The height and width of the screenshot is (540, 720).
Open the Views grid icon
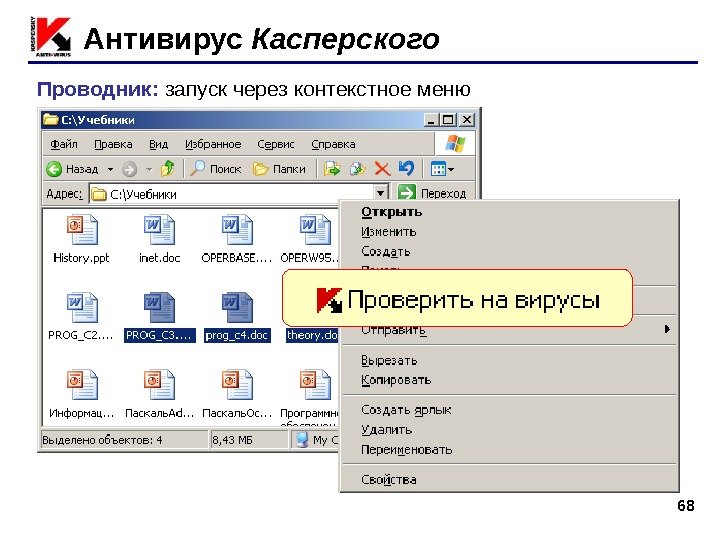pos(438,169)
